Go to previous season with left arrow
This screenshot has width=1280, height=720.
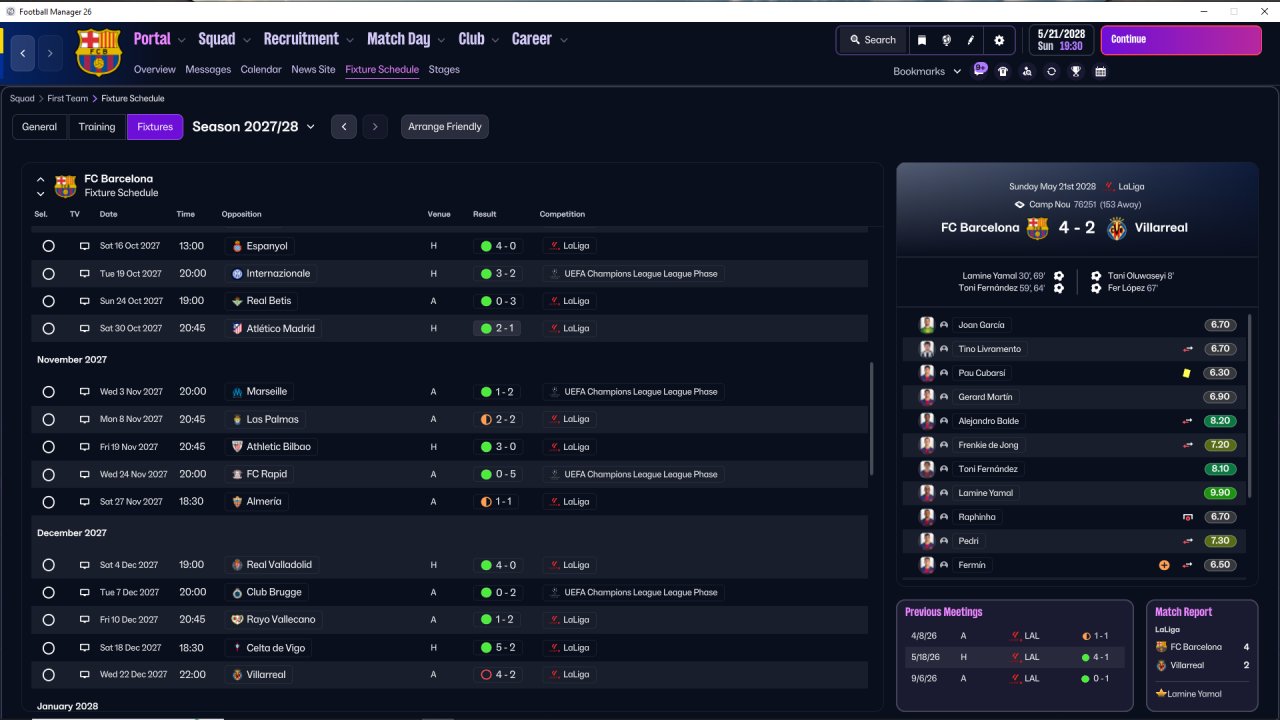point(344,127)
